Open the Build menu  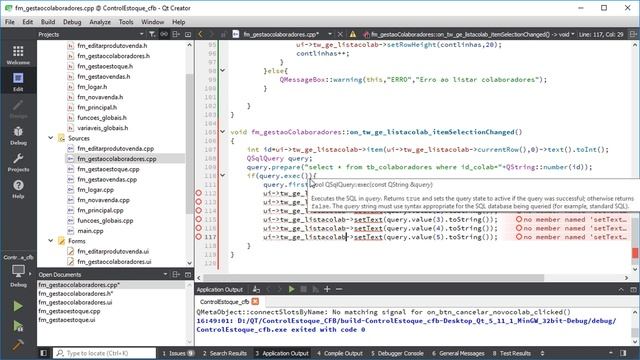point(48,22)
